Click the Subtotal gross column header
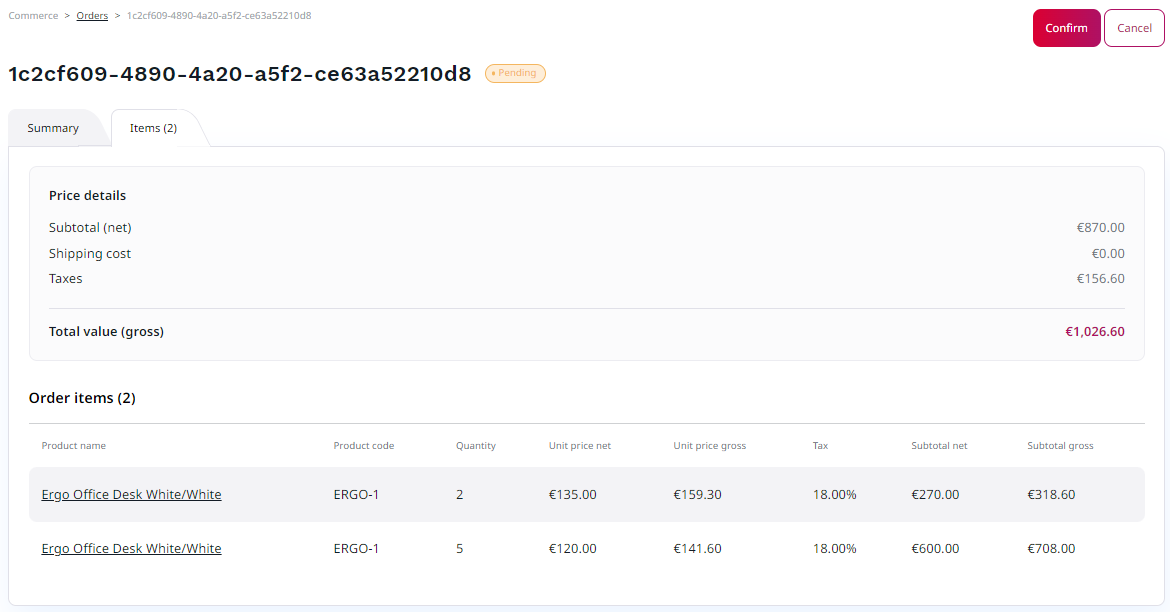The width and height of the screenshot is (1170, 612). tap(1060, 446)
